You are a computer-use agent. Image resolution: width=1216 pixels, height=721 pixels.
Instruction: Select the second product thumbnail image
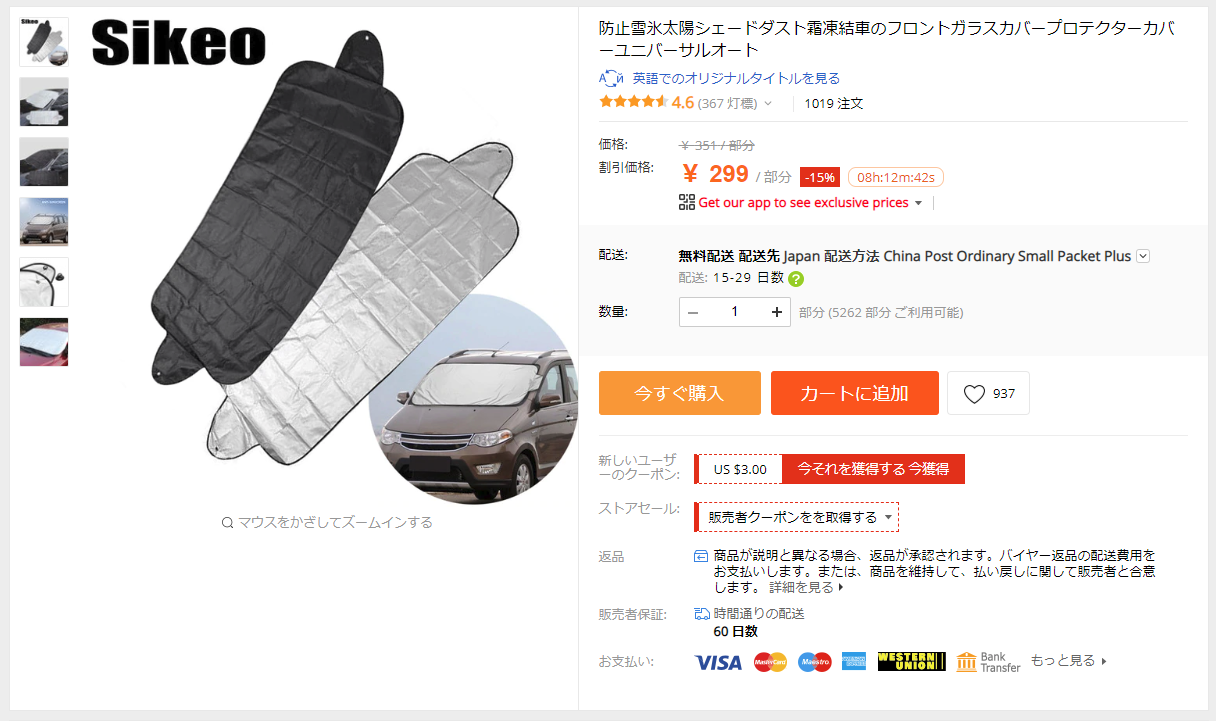point(44,102)
